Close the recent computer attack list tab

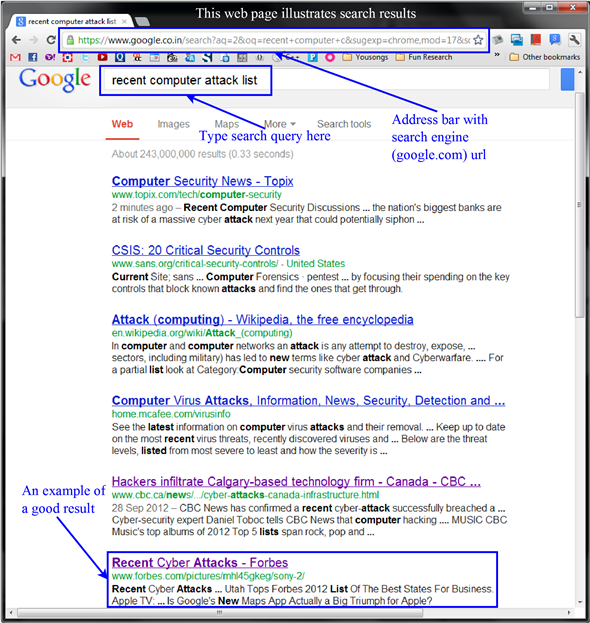125,21
